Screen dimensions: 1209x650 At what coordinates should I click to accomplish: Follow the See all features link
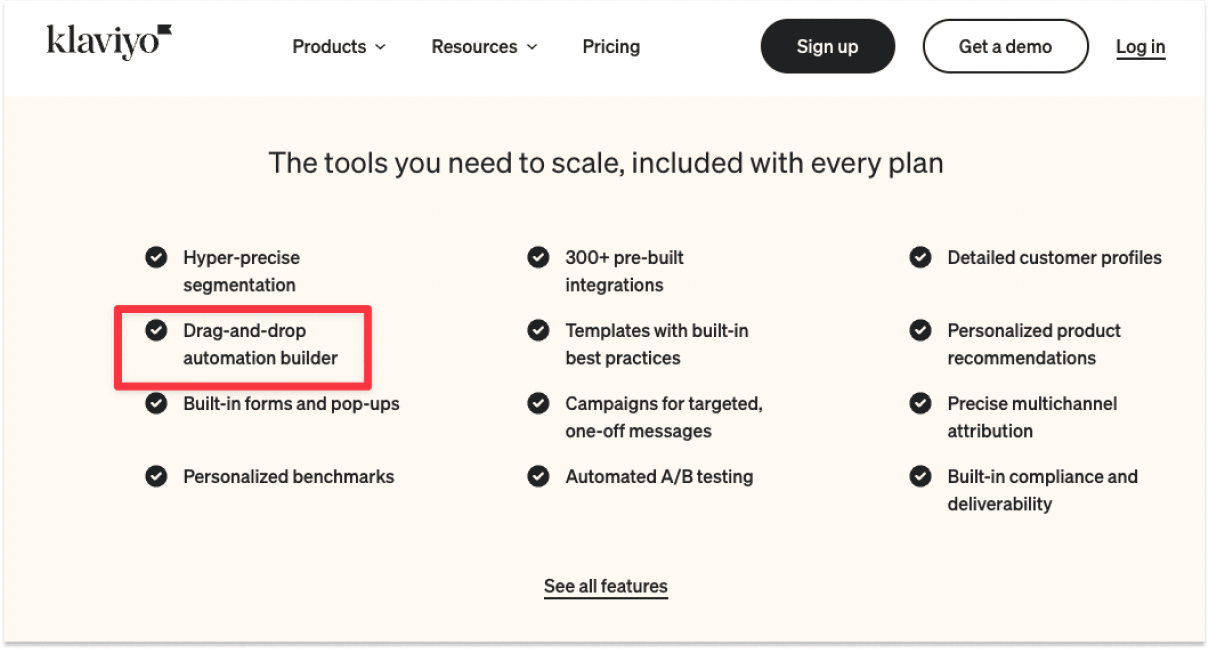click(x=605, y=586)
